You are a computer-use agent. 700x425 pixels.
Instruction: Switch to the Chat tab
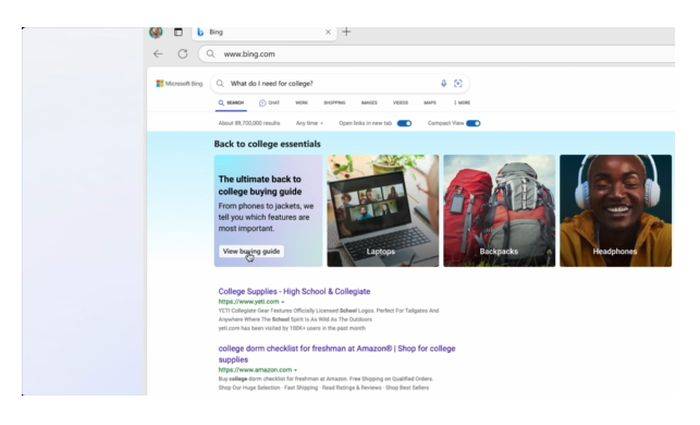pos(269,103)
